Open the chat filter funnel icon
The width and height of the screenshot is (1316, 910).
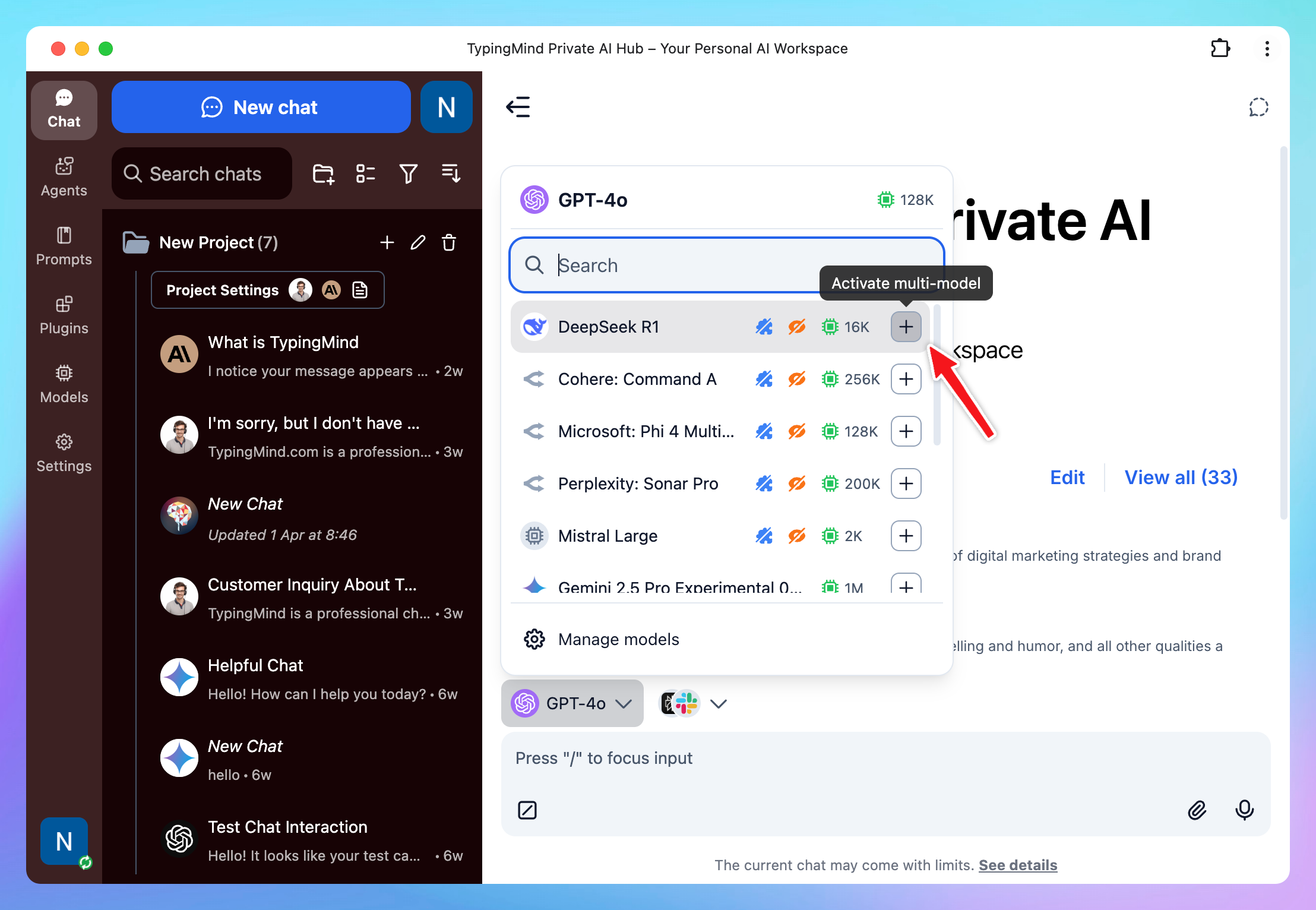(408, 173)
